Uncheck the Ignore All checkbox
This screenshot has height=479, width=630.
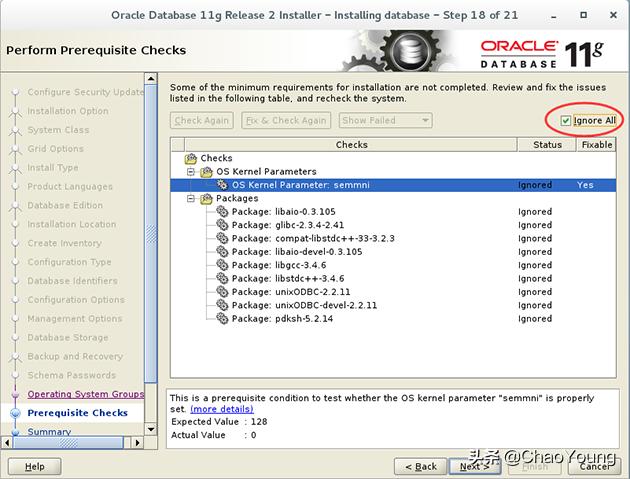565,121
